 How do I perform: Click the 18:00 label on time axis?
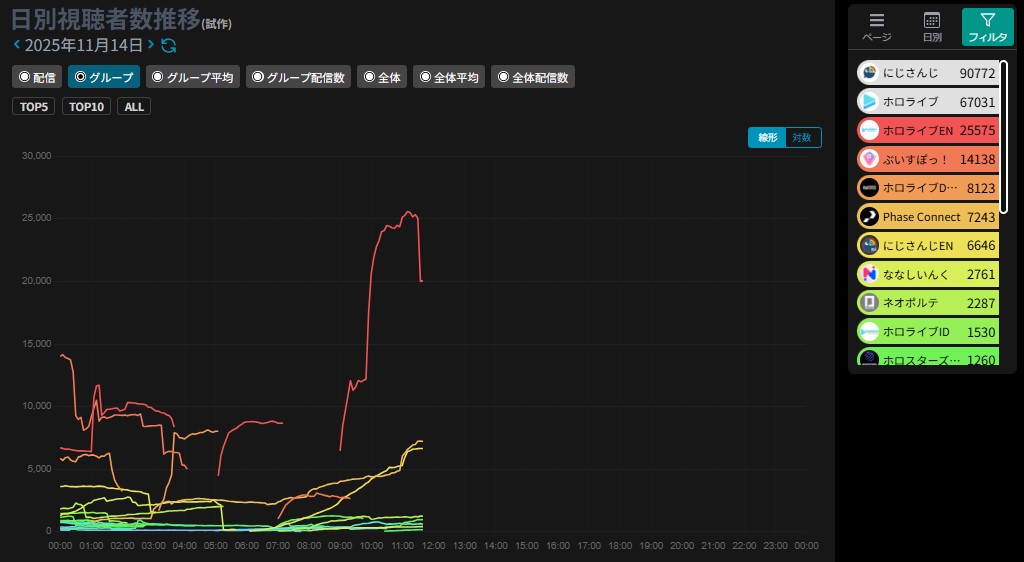[620, 545]
